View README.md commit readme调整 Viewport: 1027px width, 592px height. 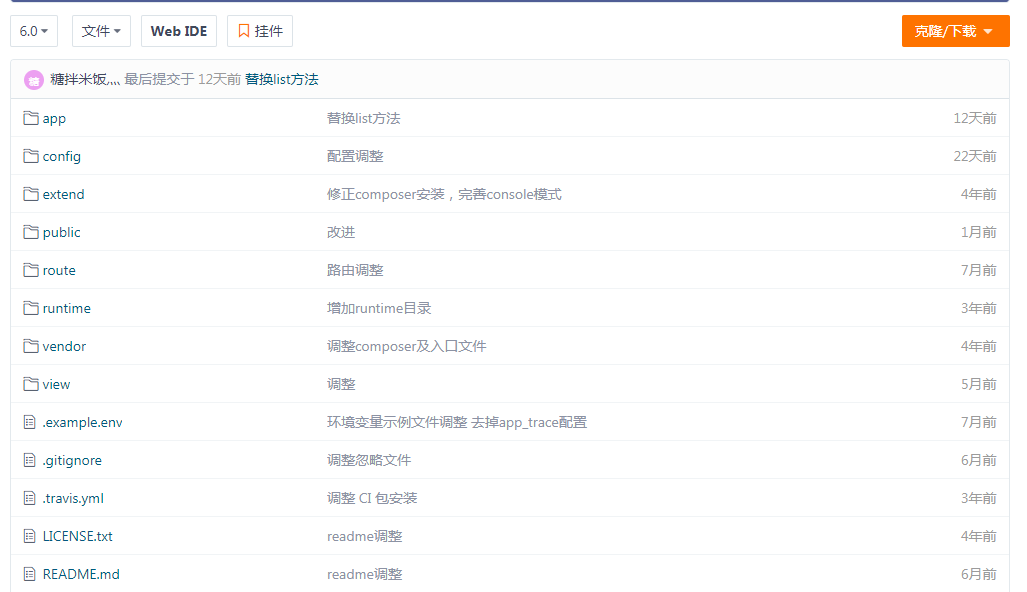pyautogui.click(x=365, y=574)
